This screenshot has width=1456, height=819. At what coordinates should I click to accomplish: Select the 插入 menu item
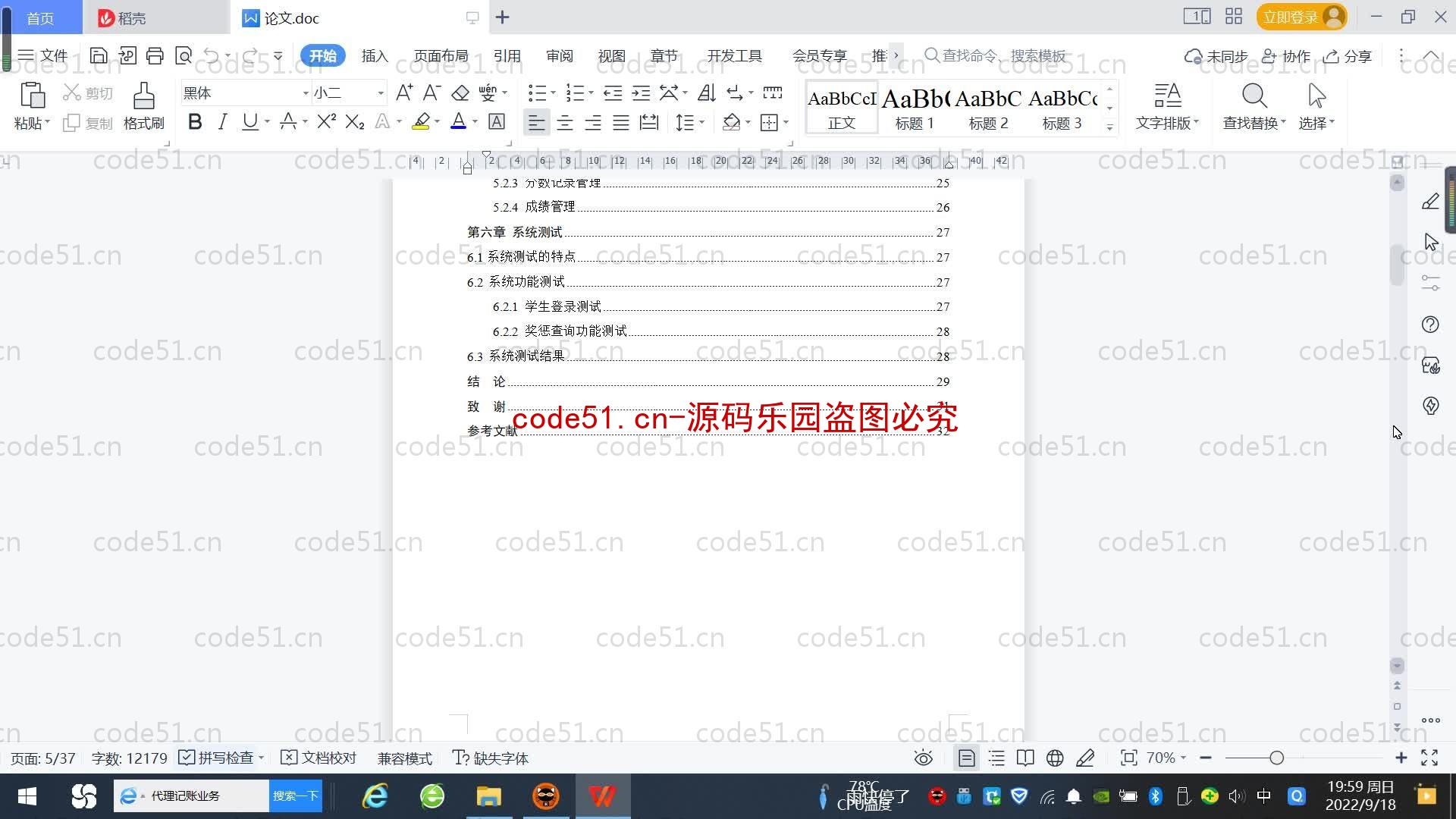coord(375,55)
